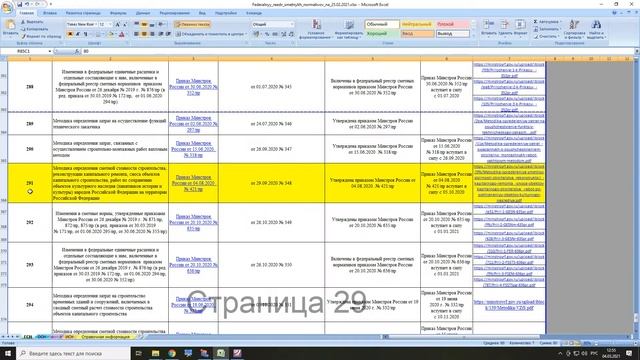Image resolution: width=640 pixels, height=360 pixels.
Task: Apply the Плохой cell style
Action: (x=452, y=24)
